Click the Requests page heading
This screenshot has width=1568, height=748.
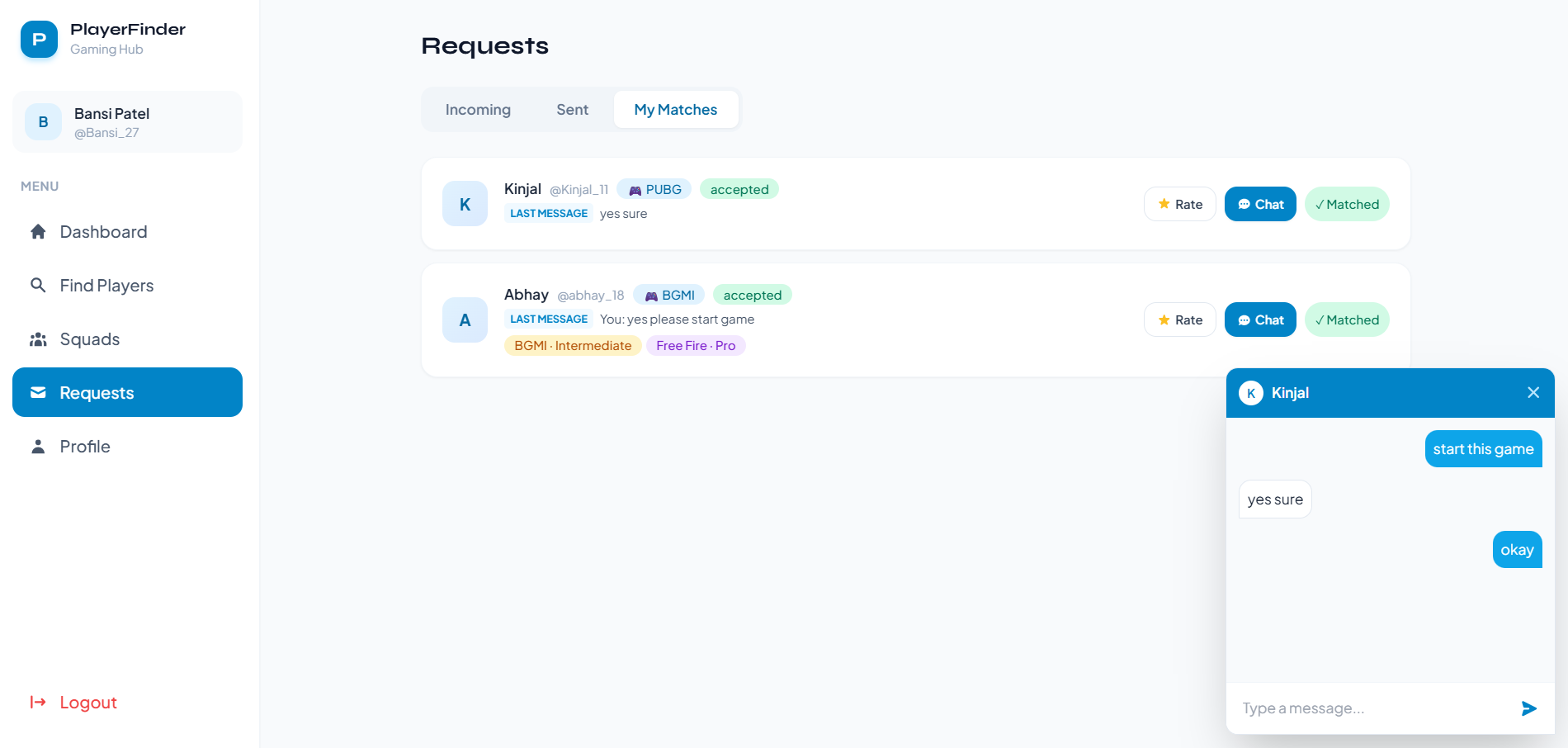click(x=485, y=46)
